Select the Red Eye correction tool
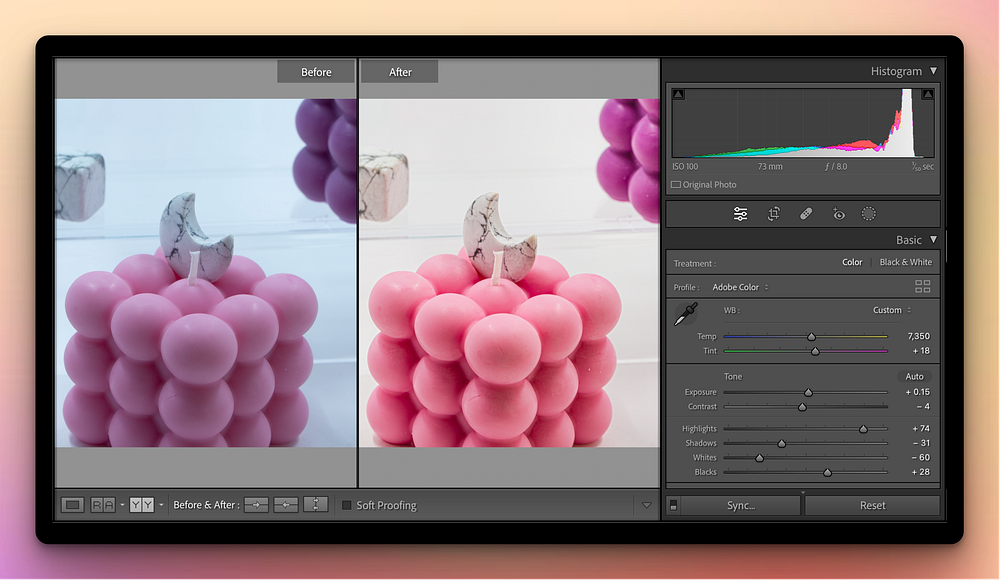Image resolution: width=1000 pixels, height=580 pixels. coord(838,214)
